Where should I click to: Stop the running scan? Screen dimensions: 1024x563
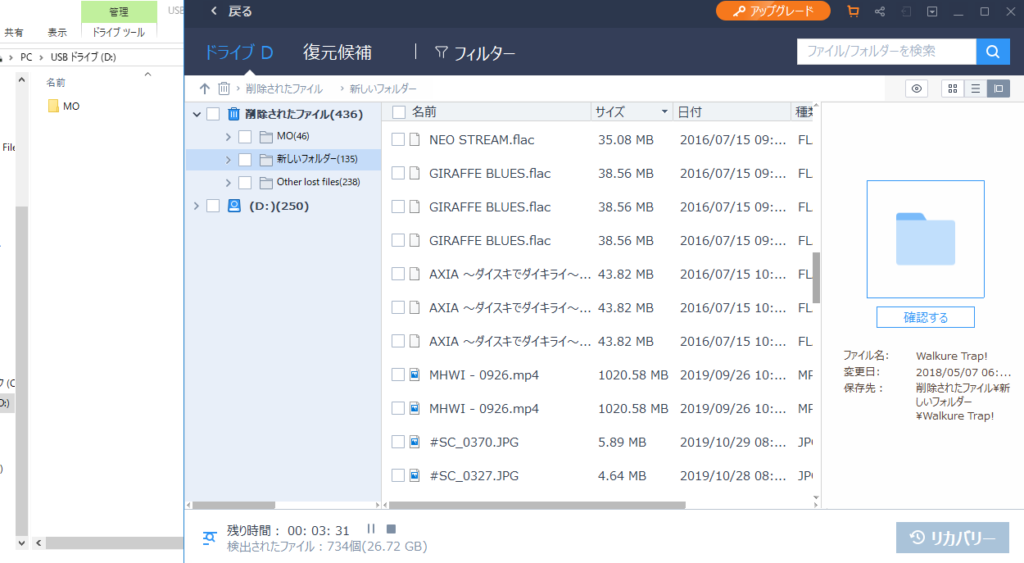tap(391, 529)
